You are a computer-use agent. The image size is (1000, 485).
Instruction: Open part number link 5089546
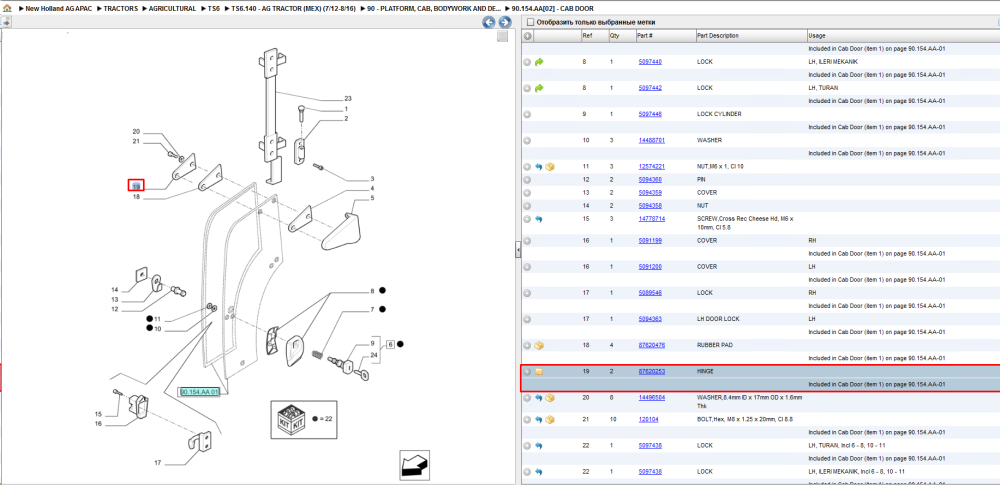click(650, 294)
